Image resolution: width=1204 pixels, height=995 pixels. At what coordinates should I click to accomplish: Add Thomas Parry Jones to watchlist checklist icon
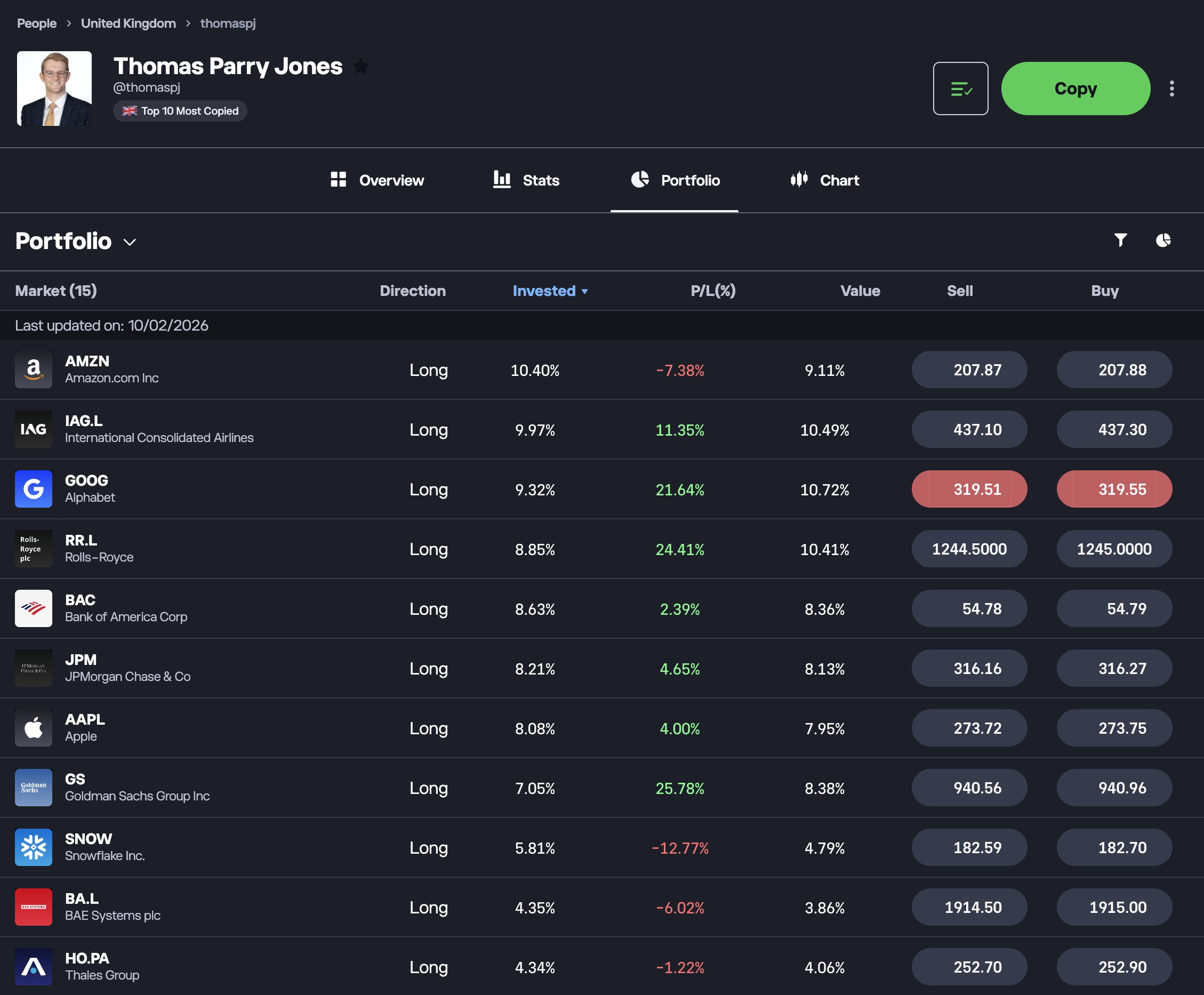tap(960, 89)
